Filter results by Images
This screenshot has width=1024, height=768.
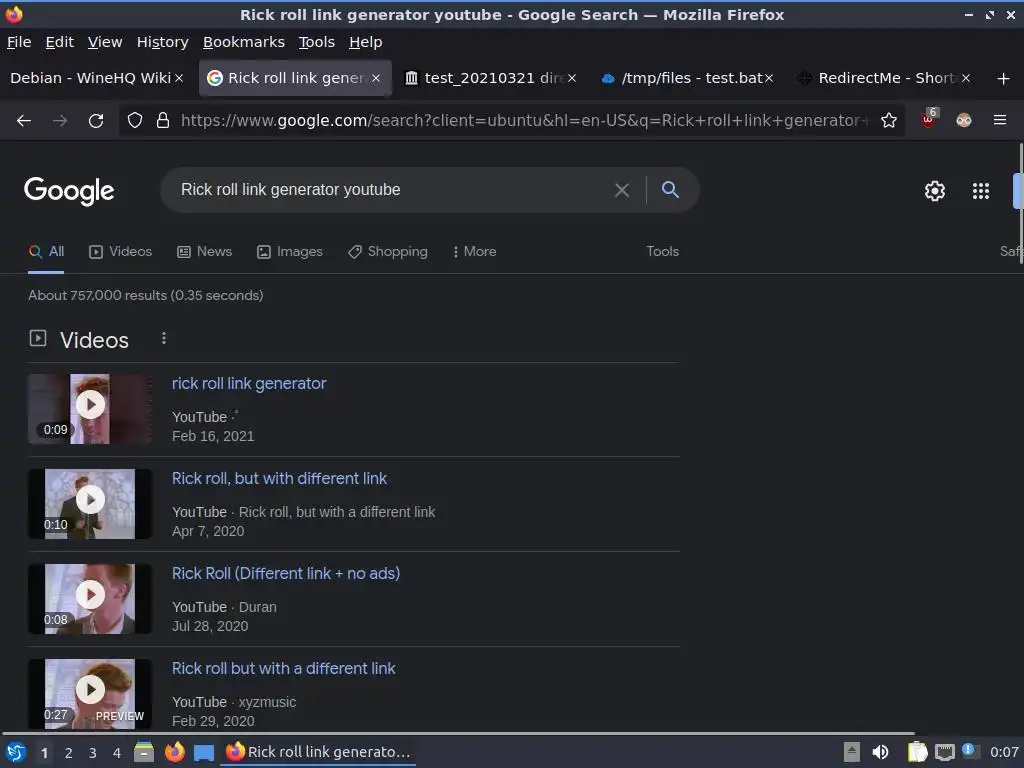tap(289, 251)
